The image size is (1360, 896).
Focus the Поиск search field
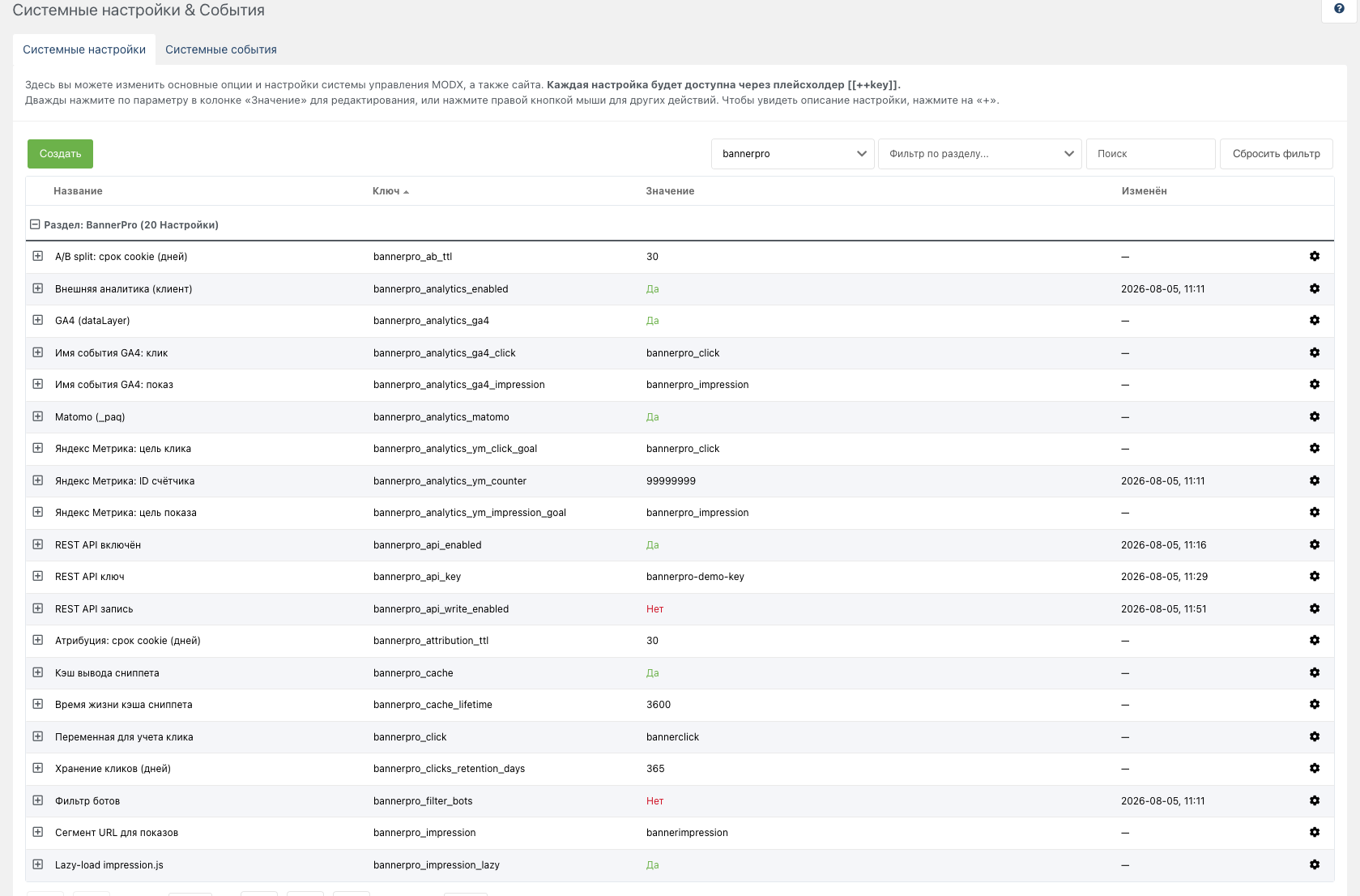tap(1150, 154)
